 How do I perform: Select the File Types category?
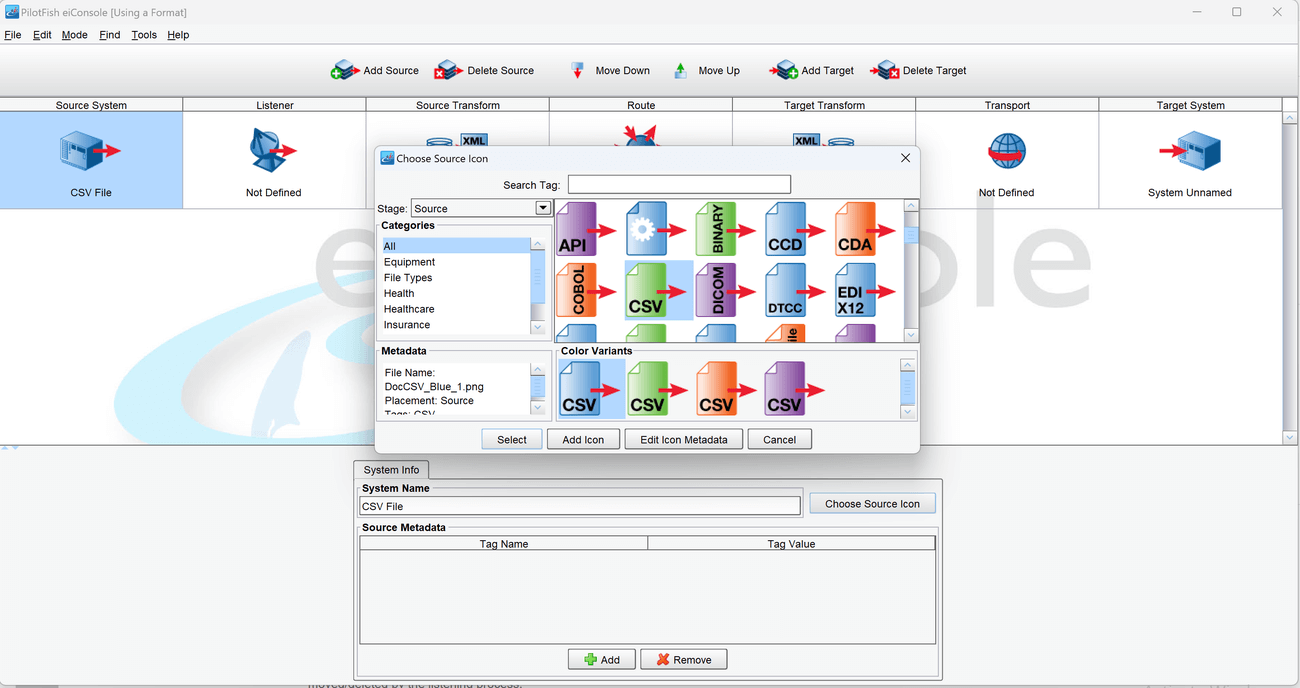point(455,278)
